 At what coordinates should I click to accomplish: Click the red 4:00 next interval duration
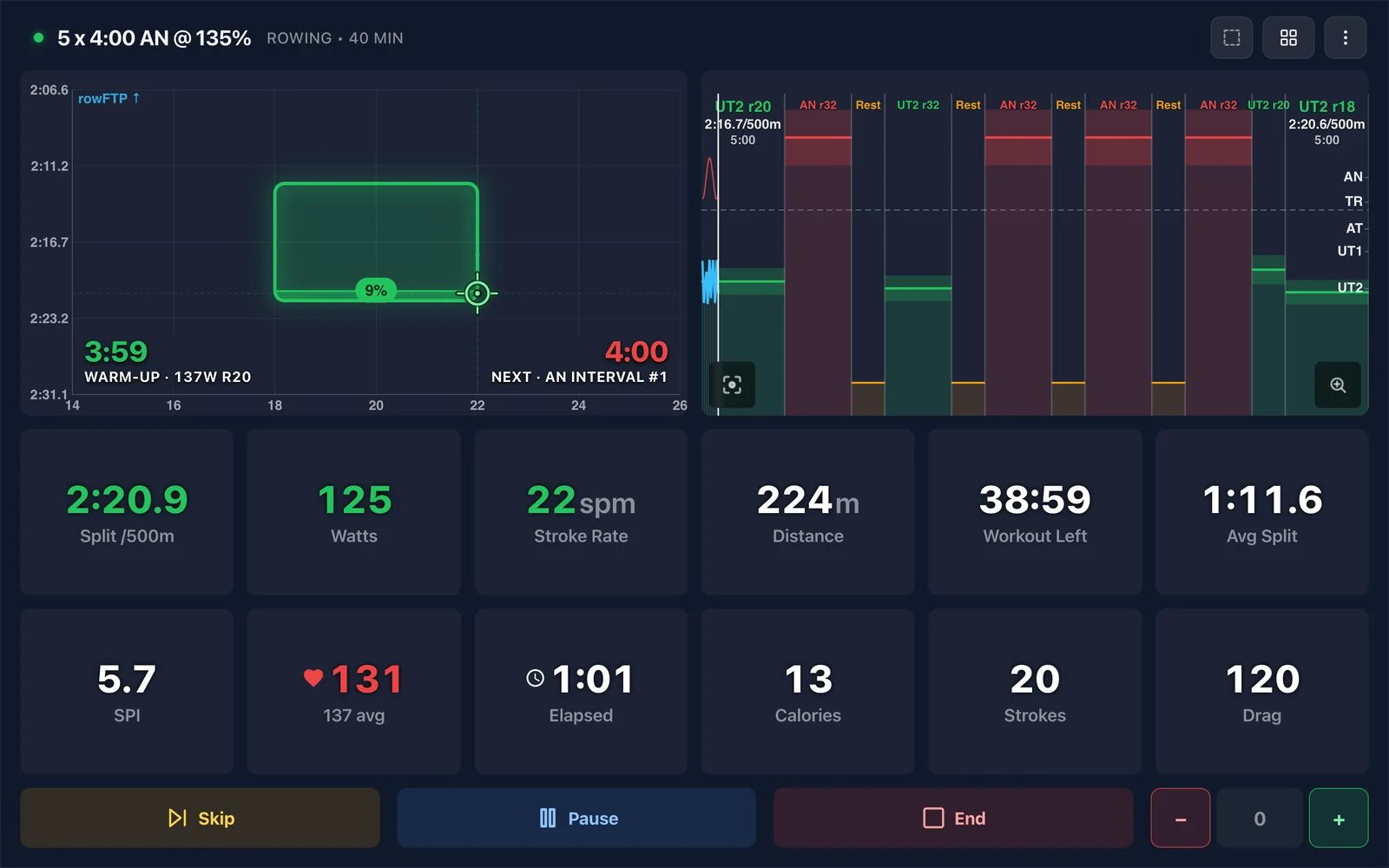point(636,352)
